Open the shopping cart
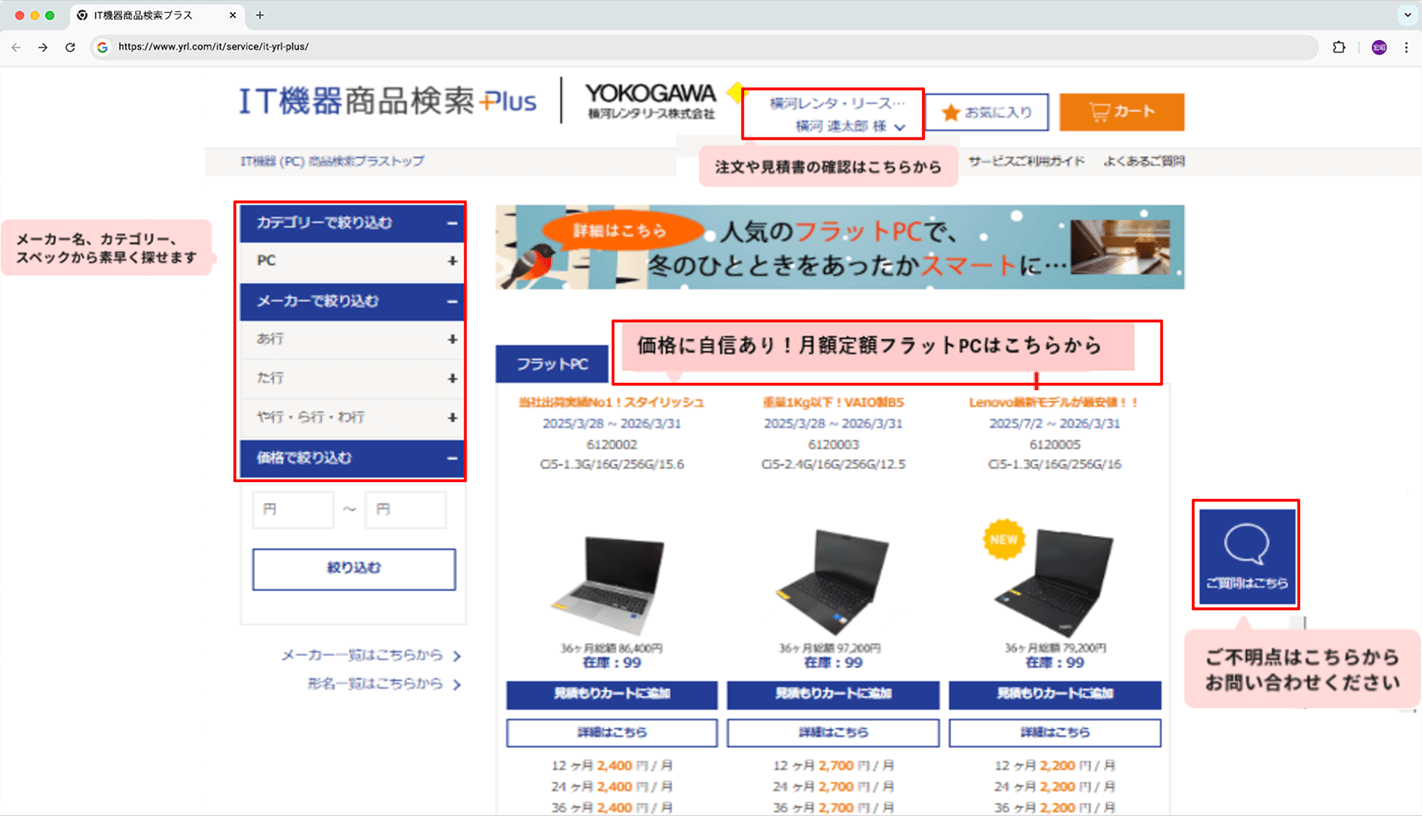 1121,112
